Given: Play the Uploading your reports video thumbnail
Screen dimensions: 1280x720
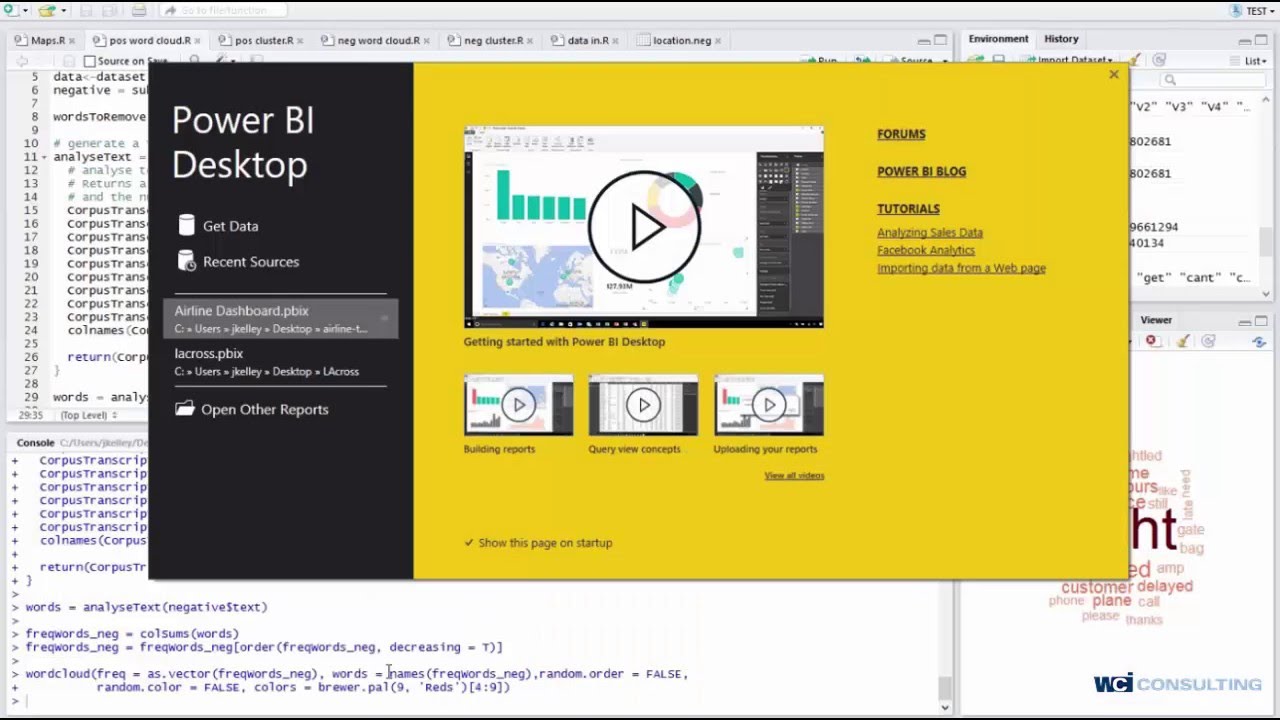Looking at the screenshot, I should [768, 405].
